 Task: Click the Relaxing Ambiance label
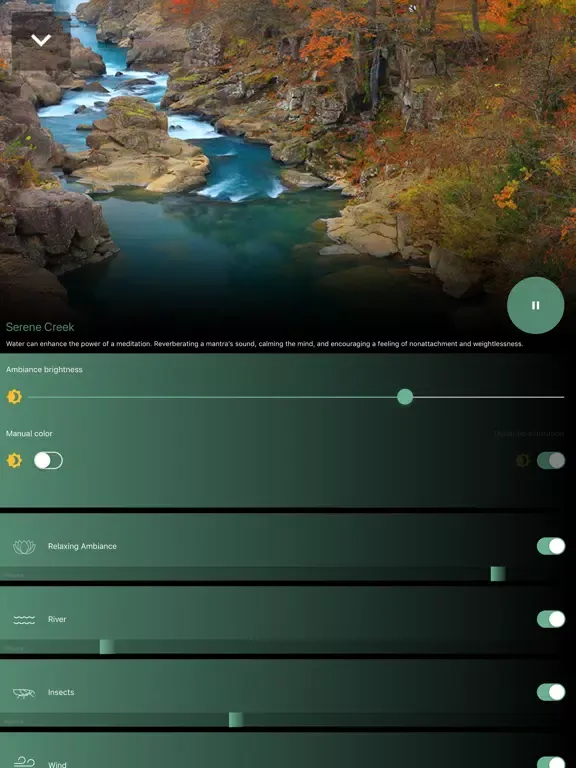click(82, 546)
